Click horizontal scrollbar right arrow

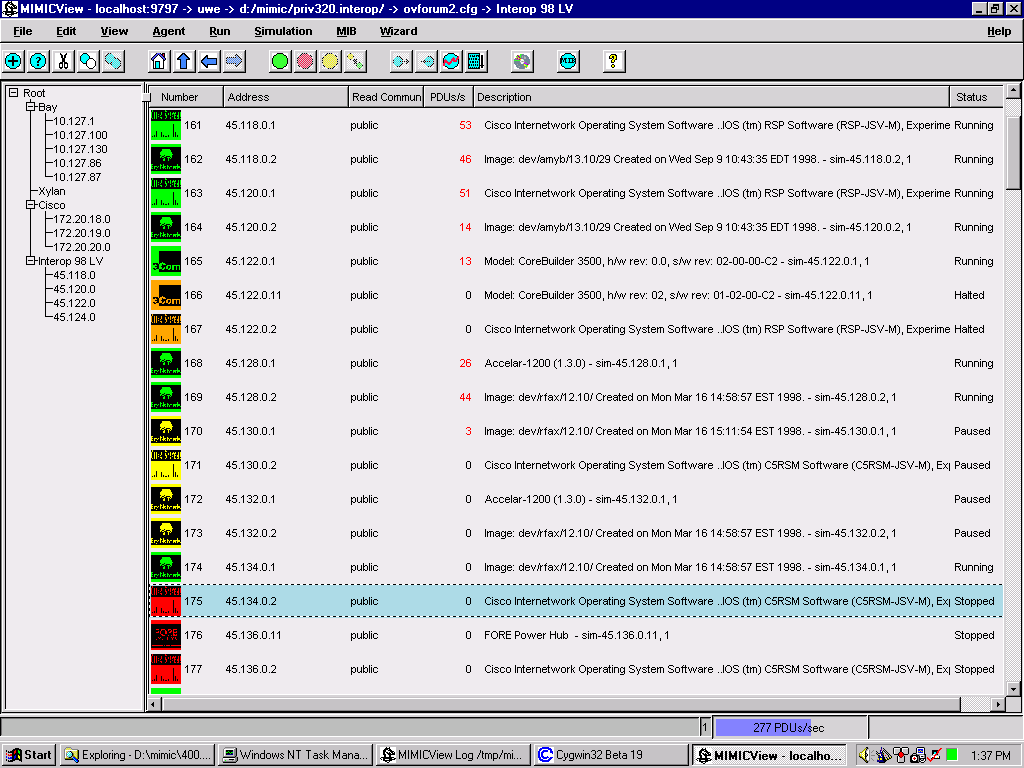pos(998,704)
